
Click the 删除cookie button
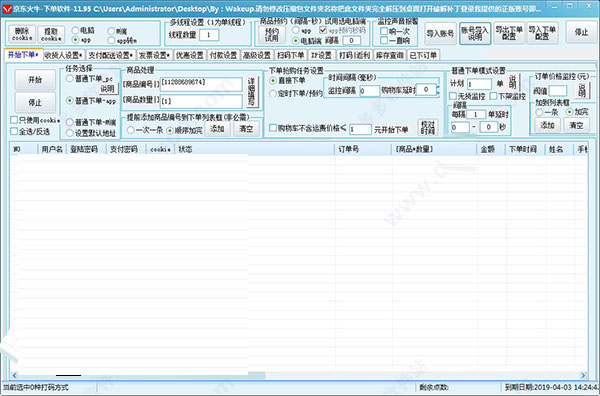pyautogui.click(x=22, y=34)
